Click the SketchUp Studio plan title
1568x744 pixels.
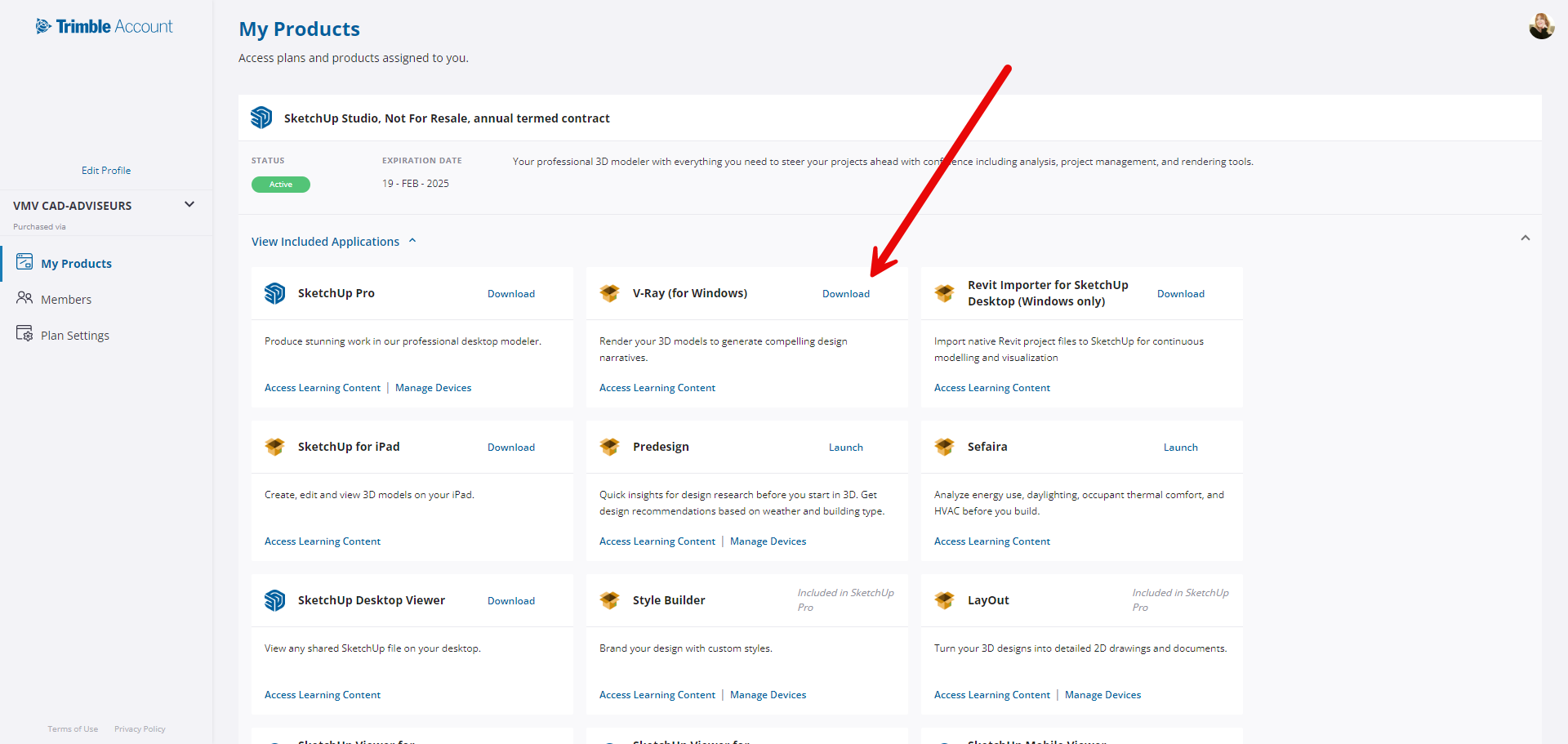point(447,118)
